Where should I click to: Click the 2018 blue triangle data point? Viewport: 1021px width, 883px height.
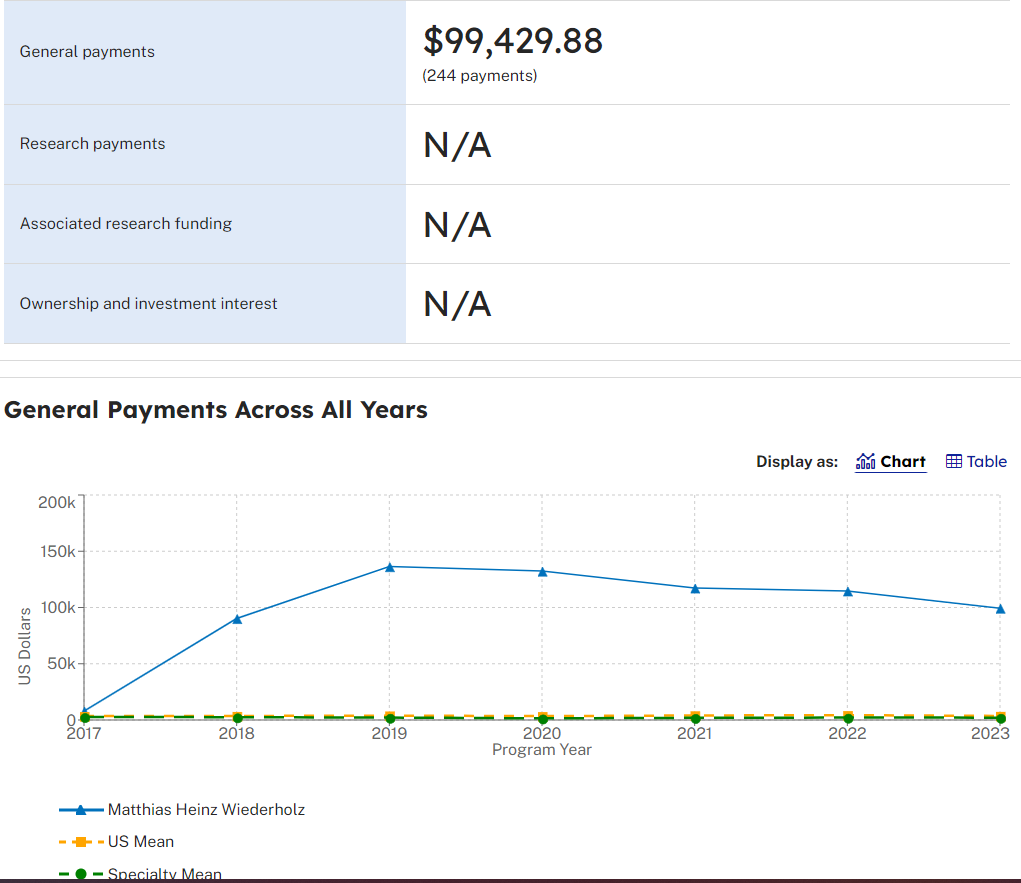click(237, 619)
